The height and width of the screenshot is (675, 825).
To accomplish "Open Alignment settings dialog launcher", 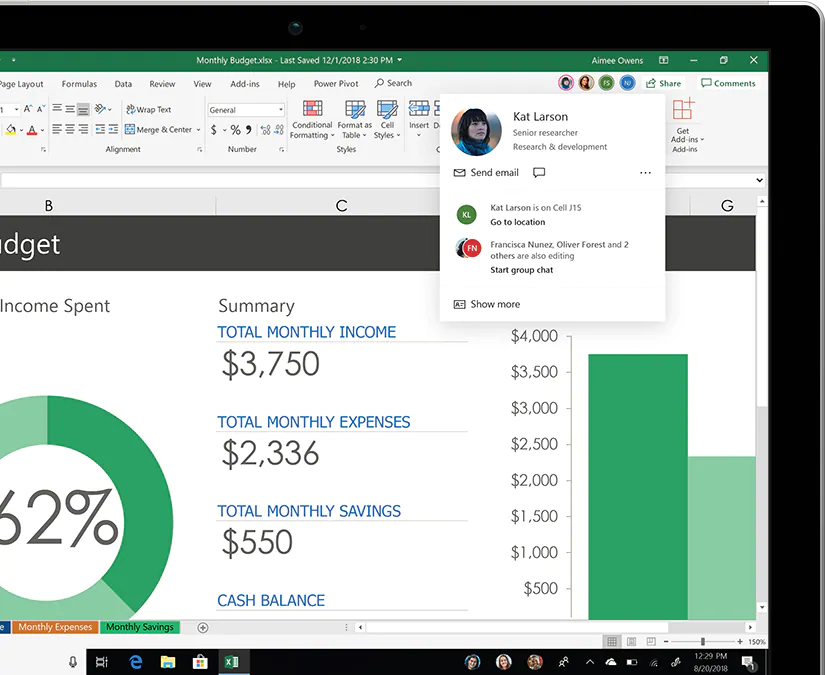I will coord(200,150).
